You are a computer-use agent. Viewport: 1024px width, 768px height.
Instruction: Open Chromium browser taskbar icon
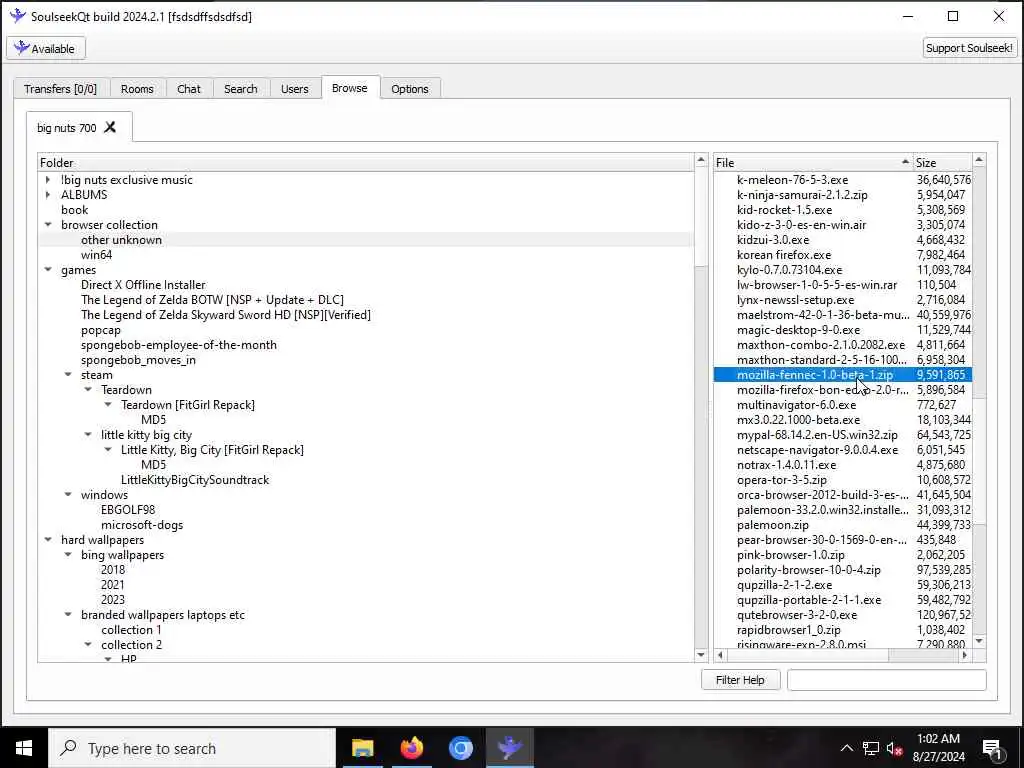point(460,748)
